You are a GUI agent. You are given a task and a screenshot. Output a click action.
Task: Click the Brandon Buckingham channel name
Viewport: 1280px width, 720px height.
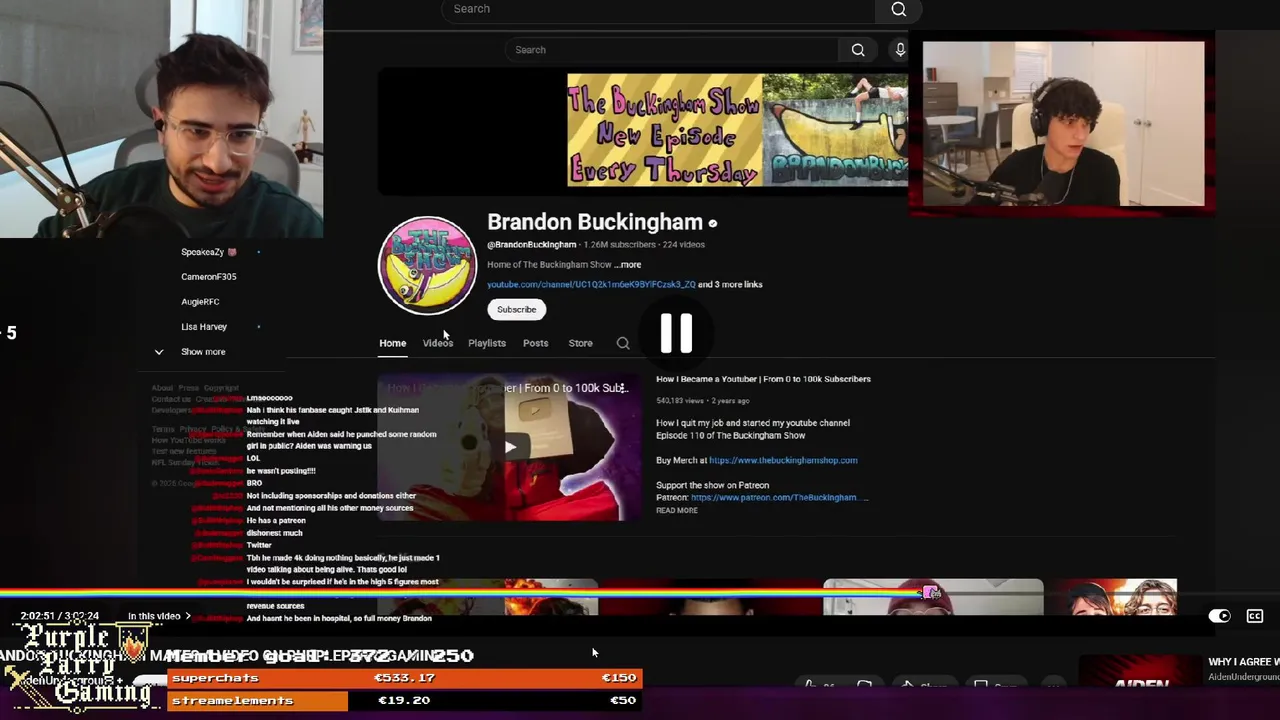click(595, 222)
